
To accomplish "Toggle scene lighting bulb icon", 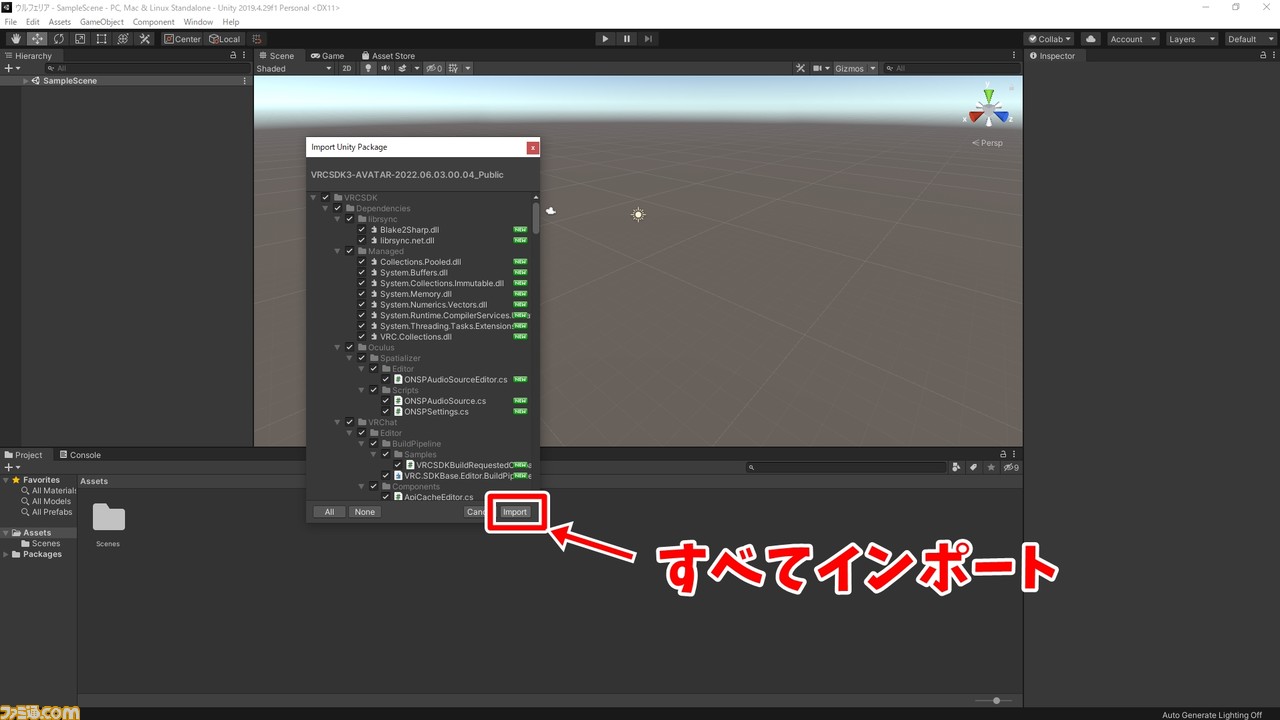I will click(x=368, y=68).
